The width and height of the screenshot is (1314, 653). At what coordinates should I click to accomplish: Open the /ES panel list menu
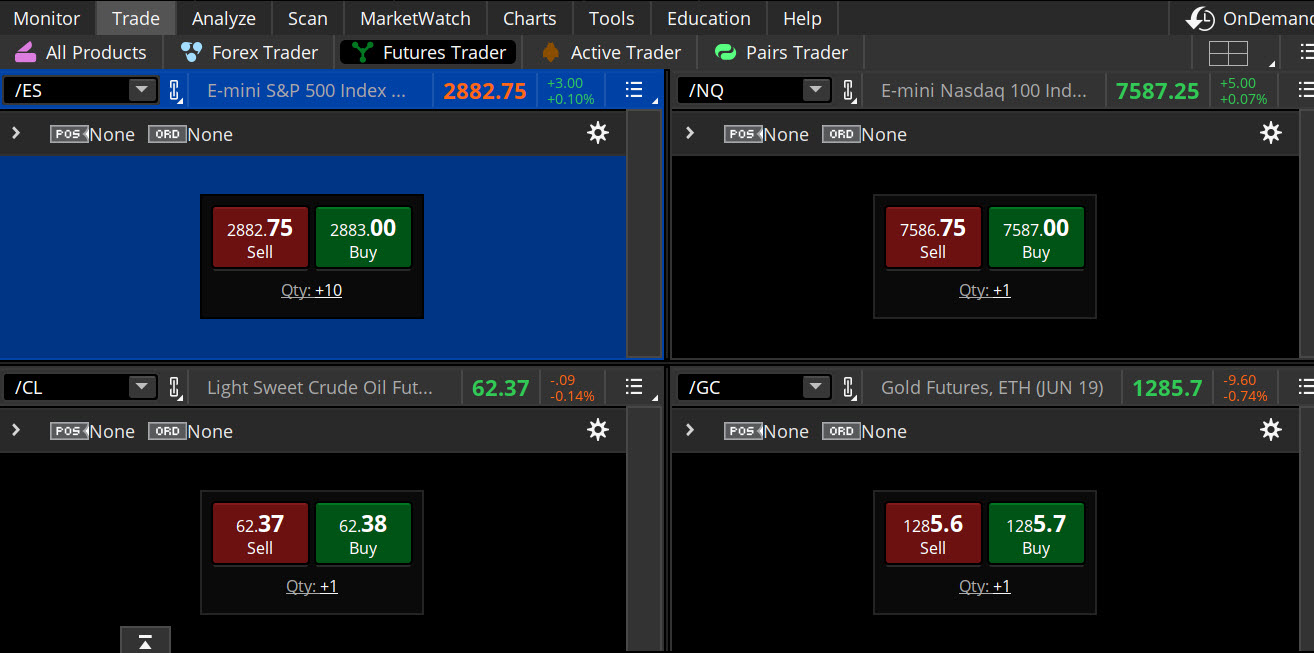pos(634,89)
